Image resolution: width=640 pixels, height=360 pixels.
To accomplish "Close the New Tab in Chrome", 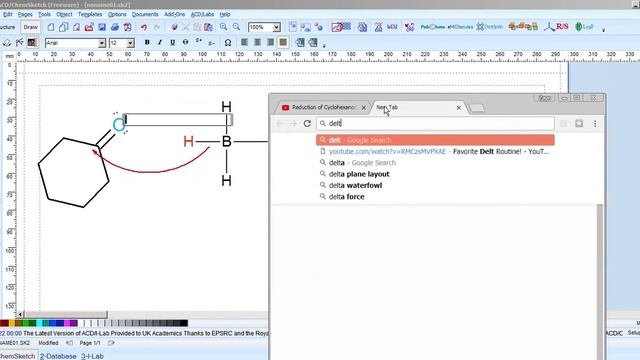I will 458,108.
